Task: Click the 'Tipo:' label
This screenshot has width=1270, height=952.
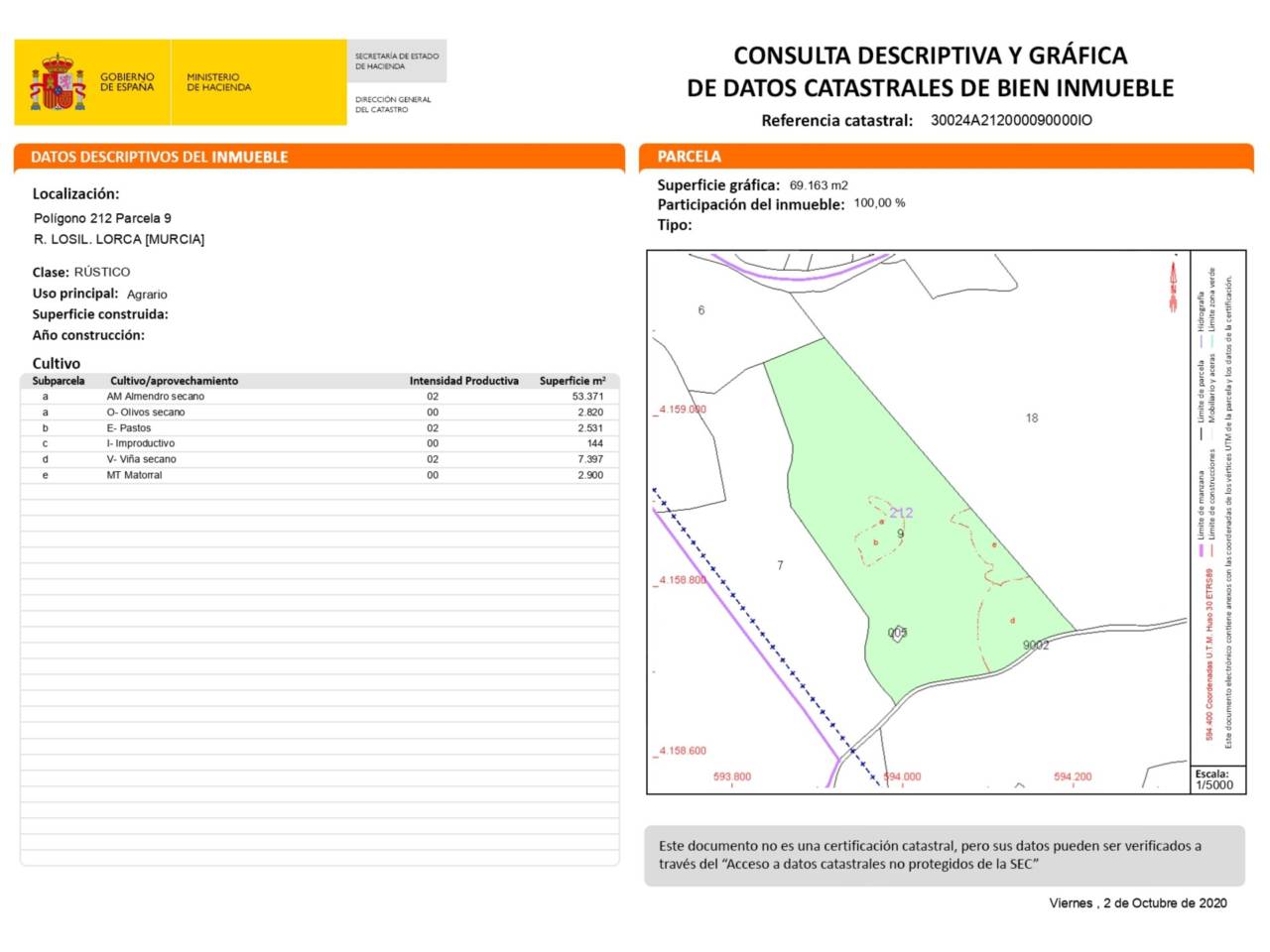Action: coord(675,225)
